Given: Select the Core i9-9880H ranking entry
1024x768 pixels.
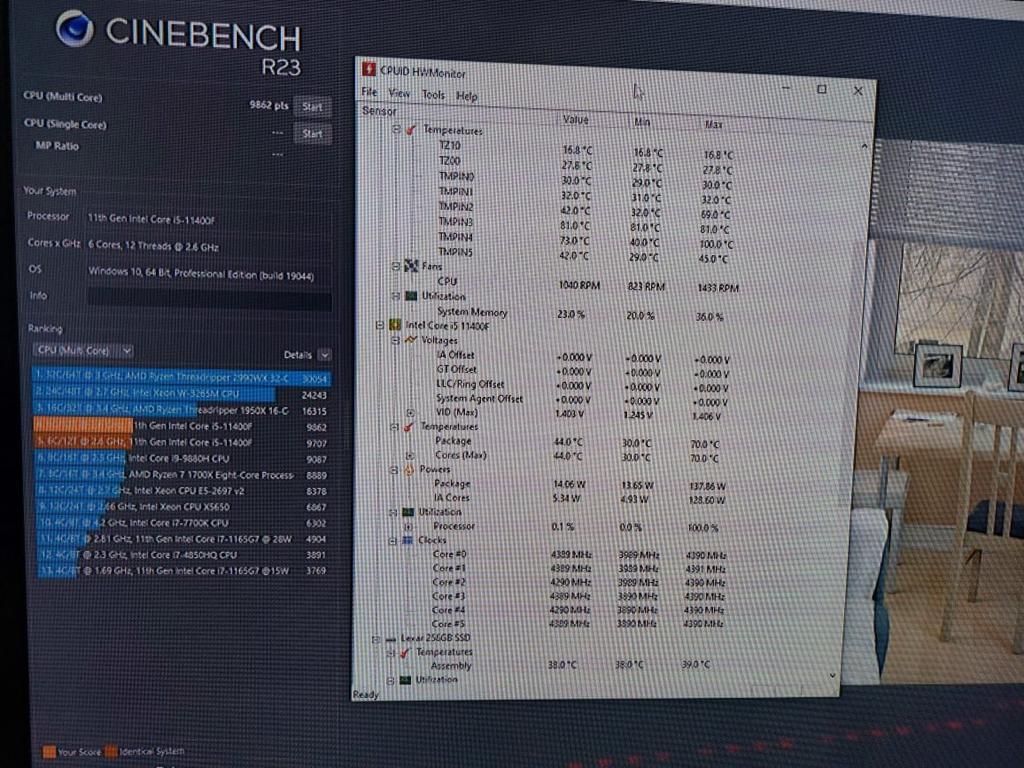Looking at the screenshot, I should tap(181, 458).
